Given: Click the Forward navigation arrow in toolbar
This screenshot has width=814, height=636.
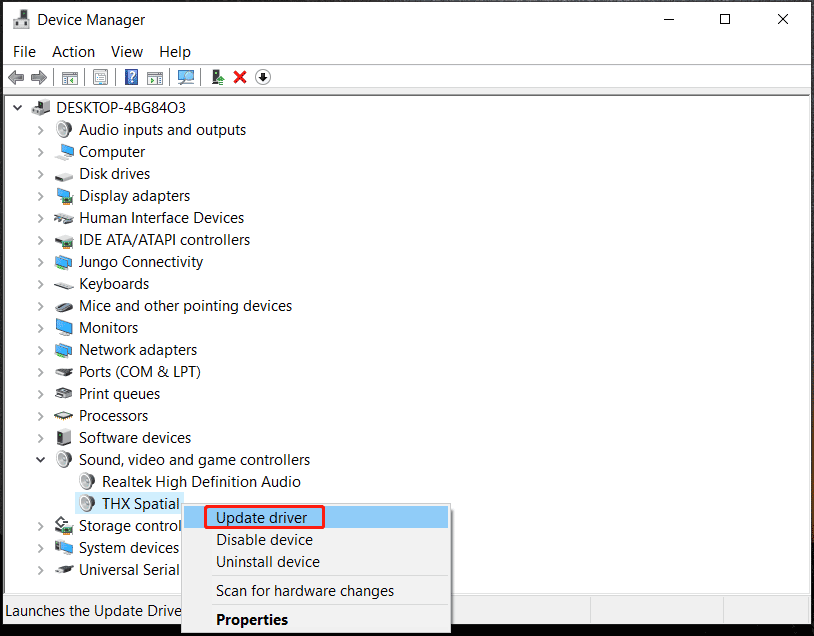Looking at the screenshot, I should tap(39, 77).
